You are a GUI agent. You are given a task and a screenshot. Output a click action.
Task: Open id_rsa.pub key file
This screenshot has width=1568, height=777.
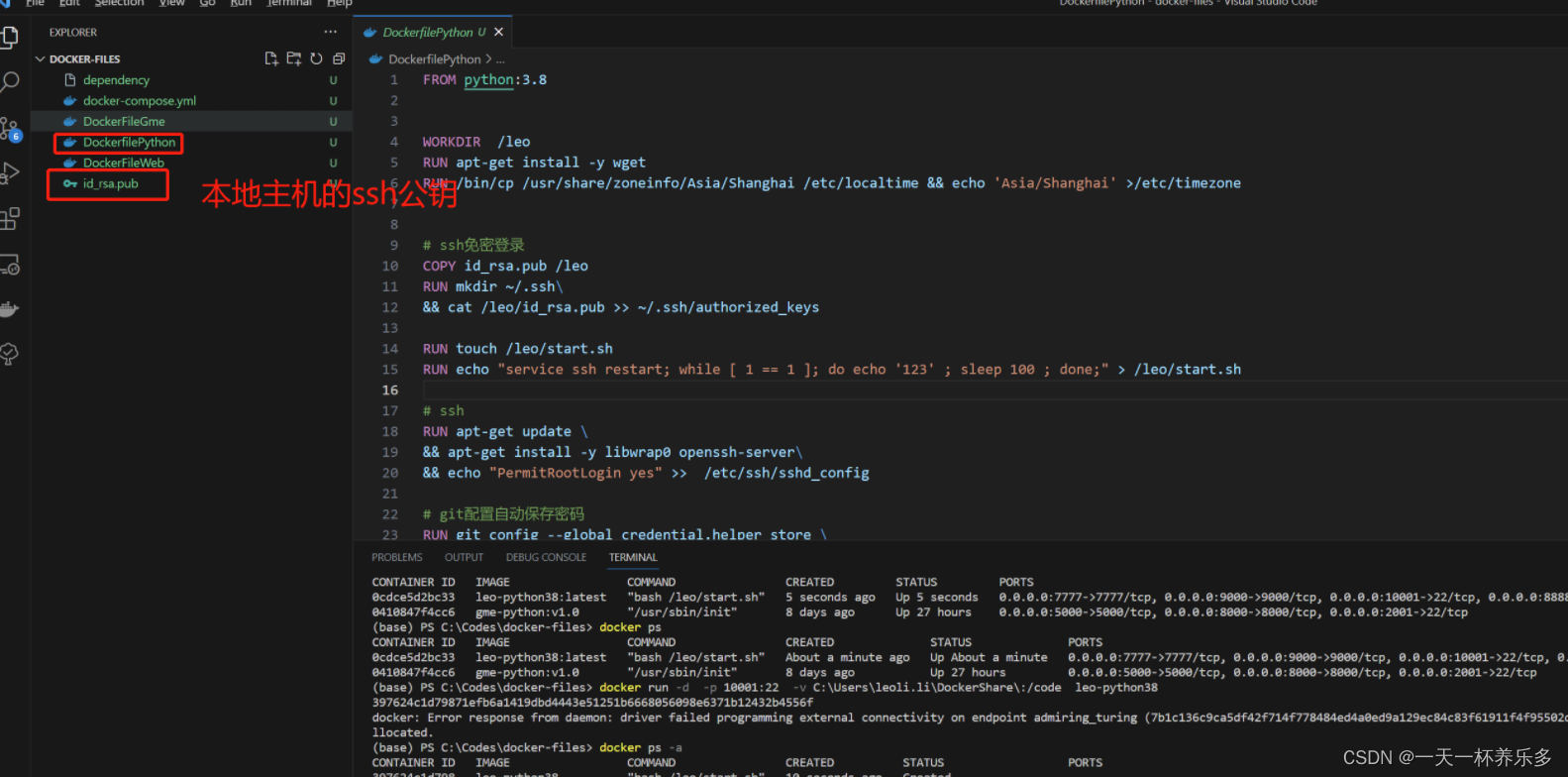[x=110, y=184]
